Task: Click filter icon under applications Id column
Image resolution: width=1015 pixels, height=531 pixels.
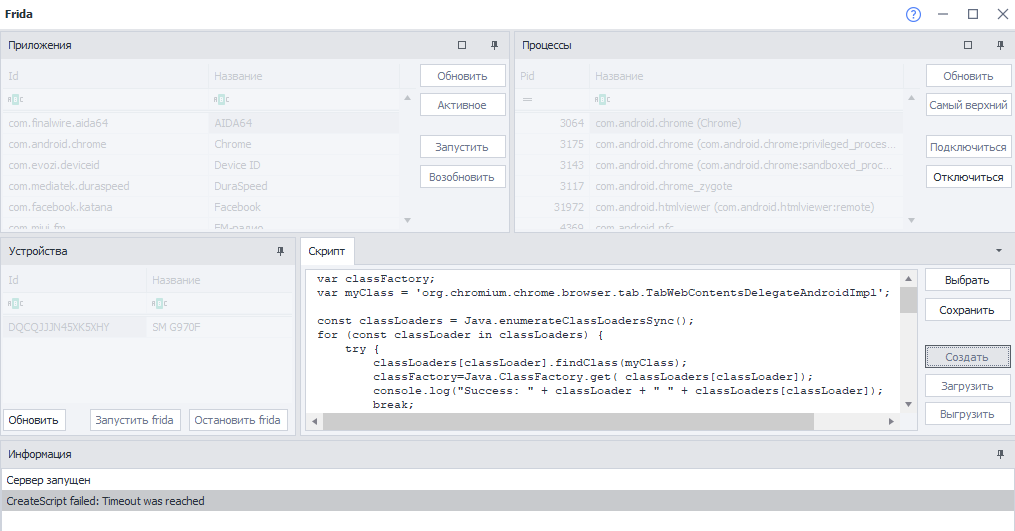Action: tap(16, 99)
